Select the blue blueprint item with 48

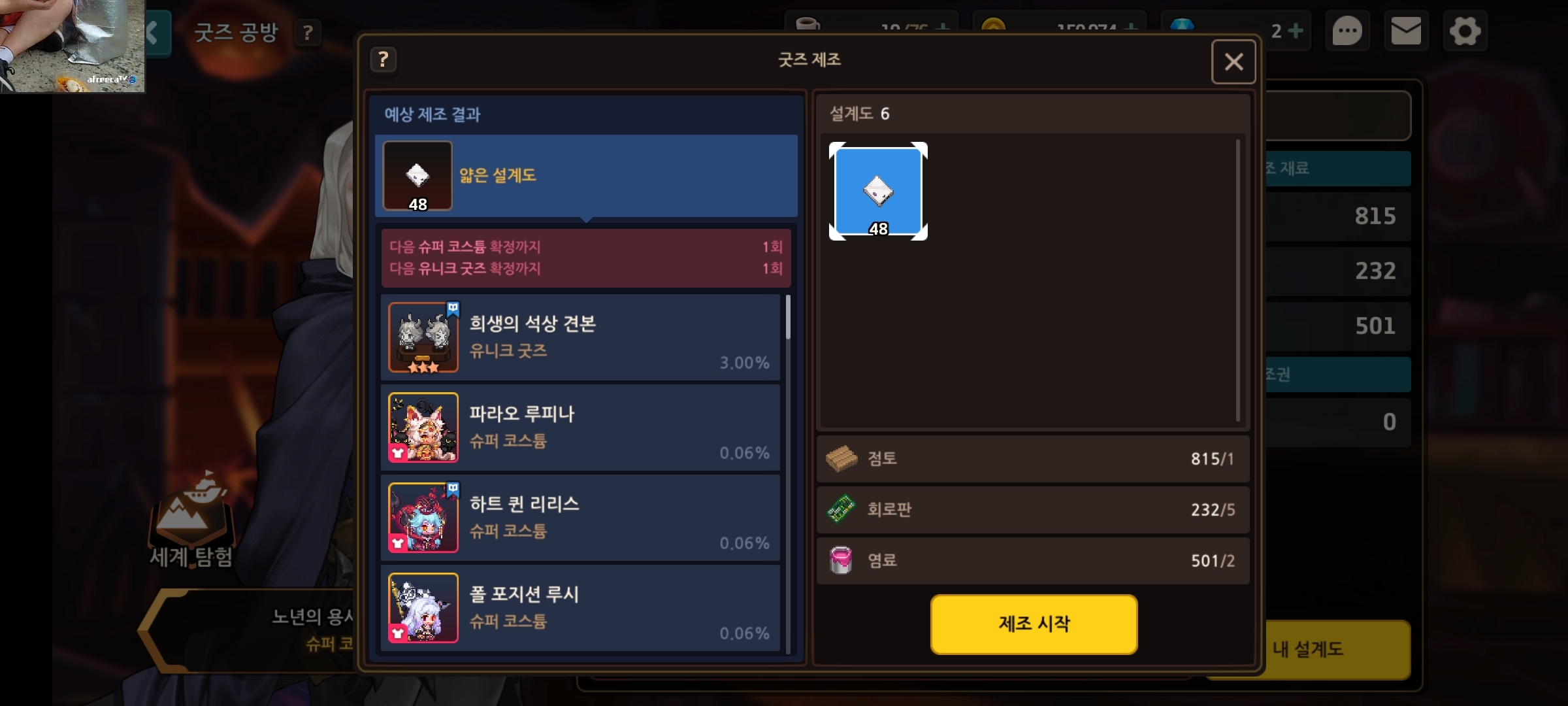tap(878, 191)
